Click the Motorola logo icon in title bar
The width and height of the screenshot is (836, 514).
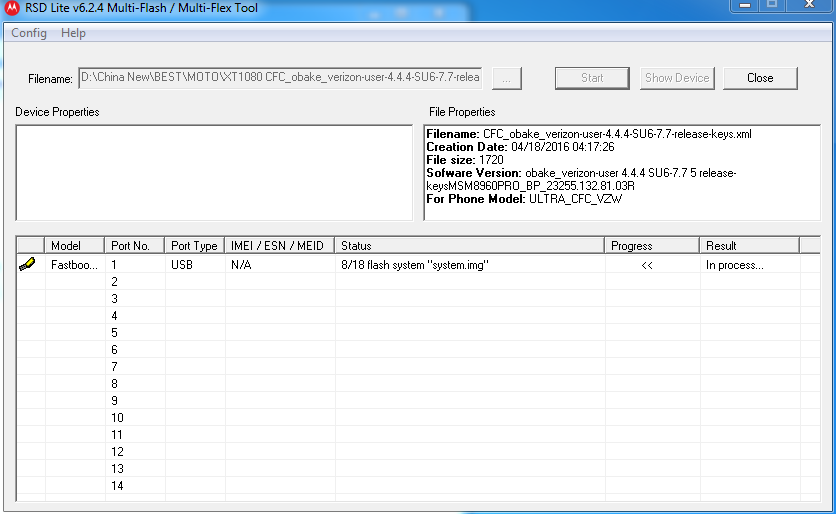12,9
